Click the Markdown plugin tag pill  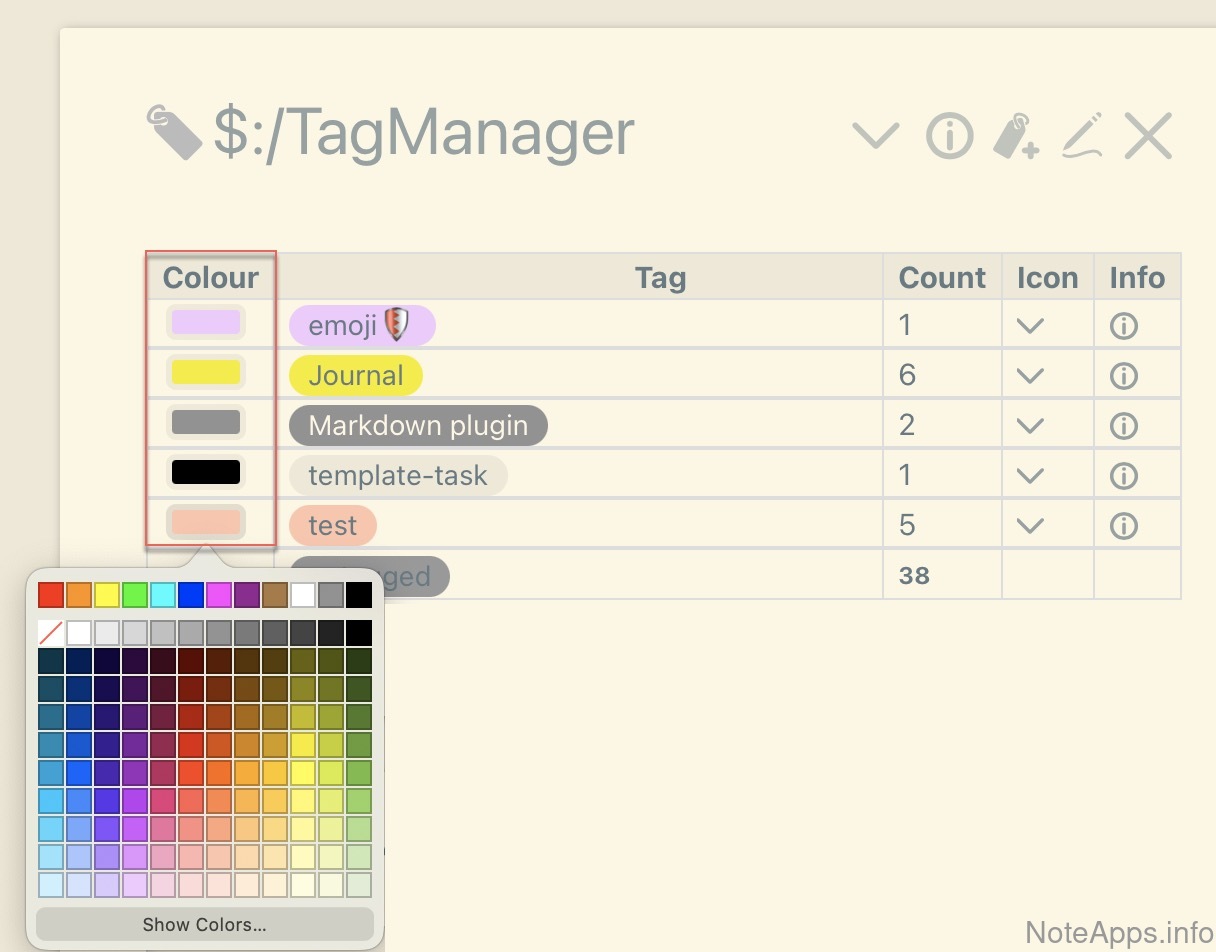pos(417,426)
